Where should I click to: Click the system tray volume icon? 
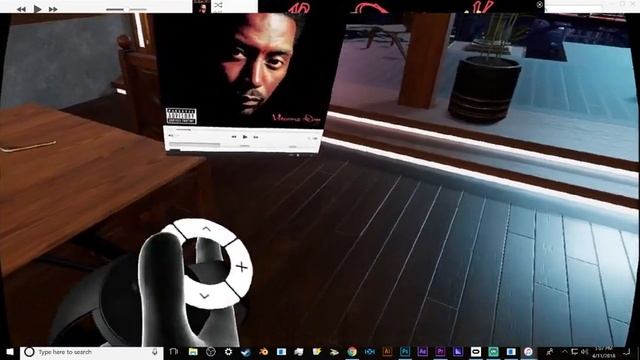[584, 352]
